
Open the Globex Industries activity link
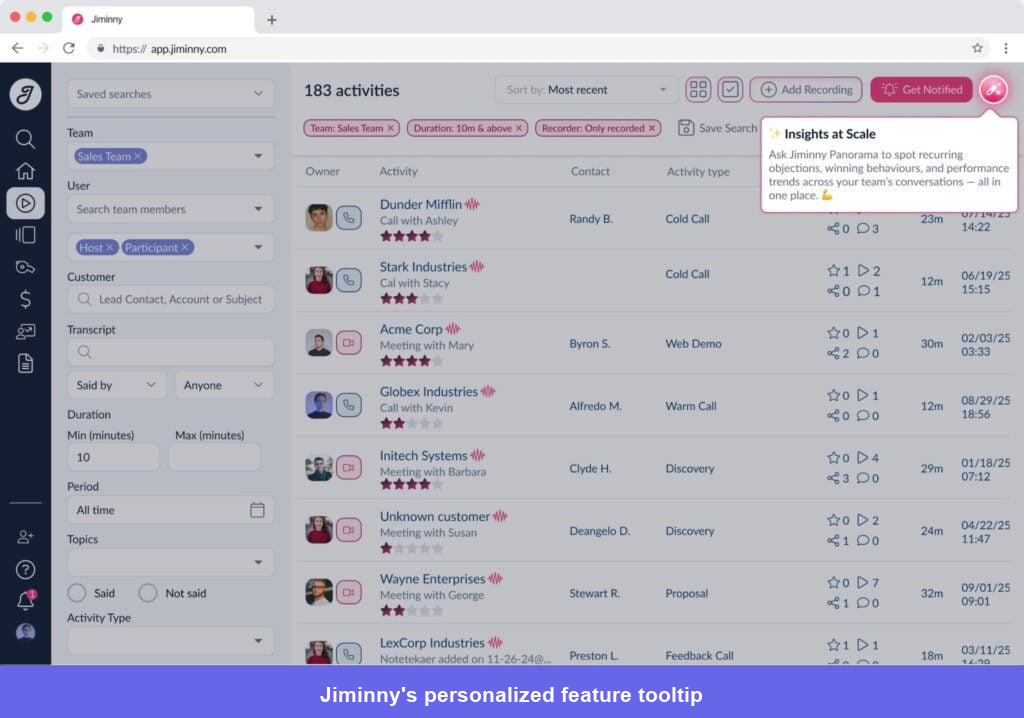(429, 391)
